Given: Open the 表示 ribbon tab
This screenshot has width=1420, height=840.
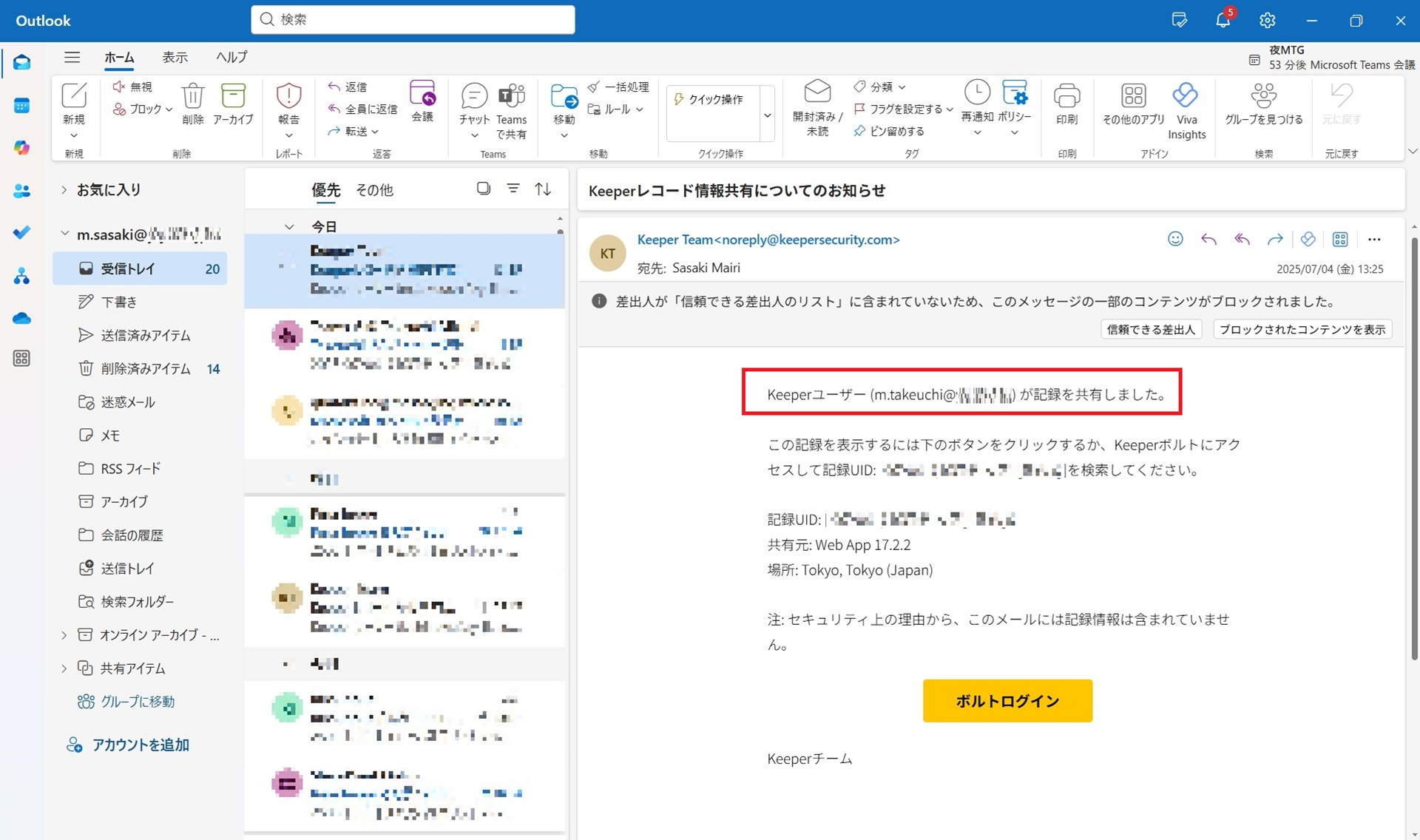Looking at the screenshot, I should pos(175,57).
